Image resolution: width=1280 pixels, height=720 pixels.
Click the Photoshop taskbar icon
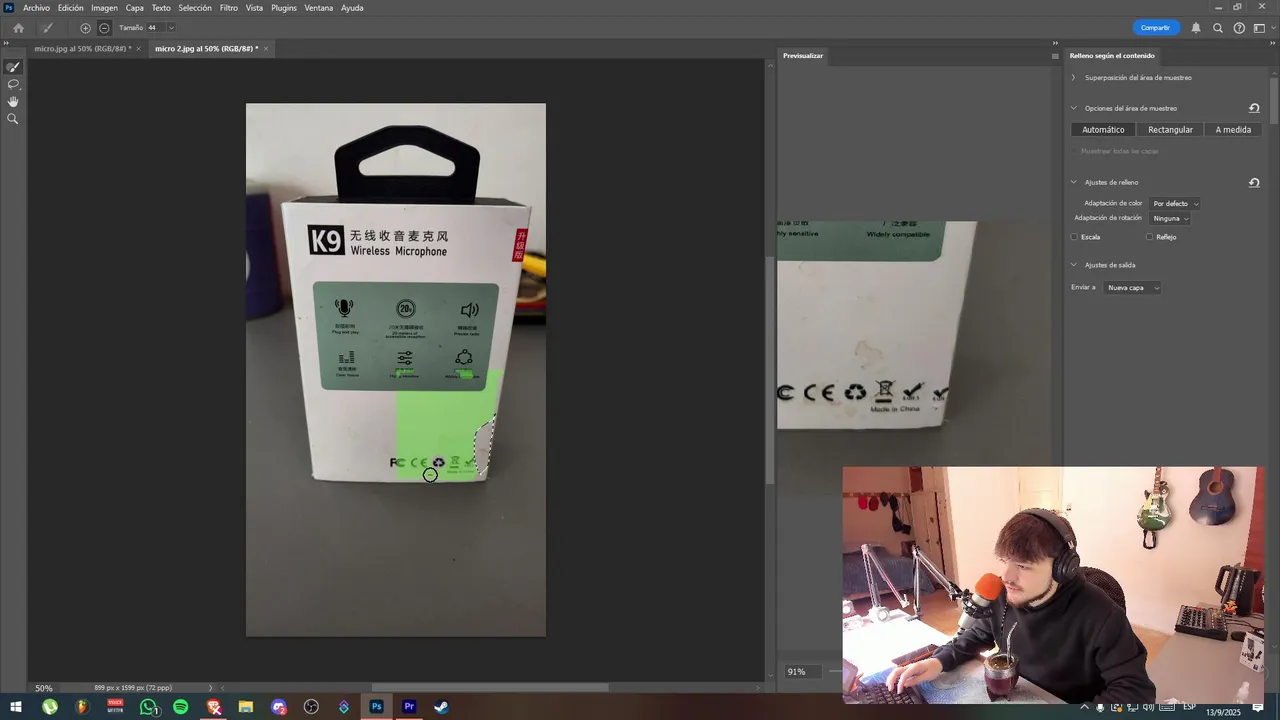pyautogui.click(x=376, y=707)
